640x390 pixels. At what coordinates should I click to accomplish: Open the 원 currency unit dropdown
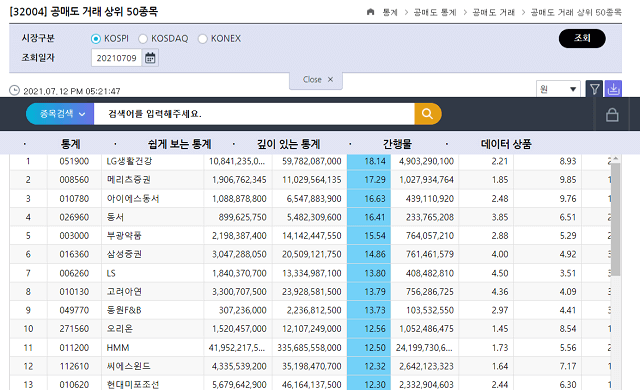(558, 89)
